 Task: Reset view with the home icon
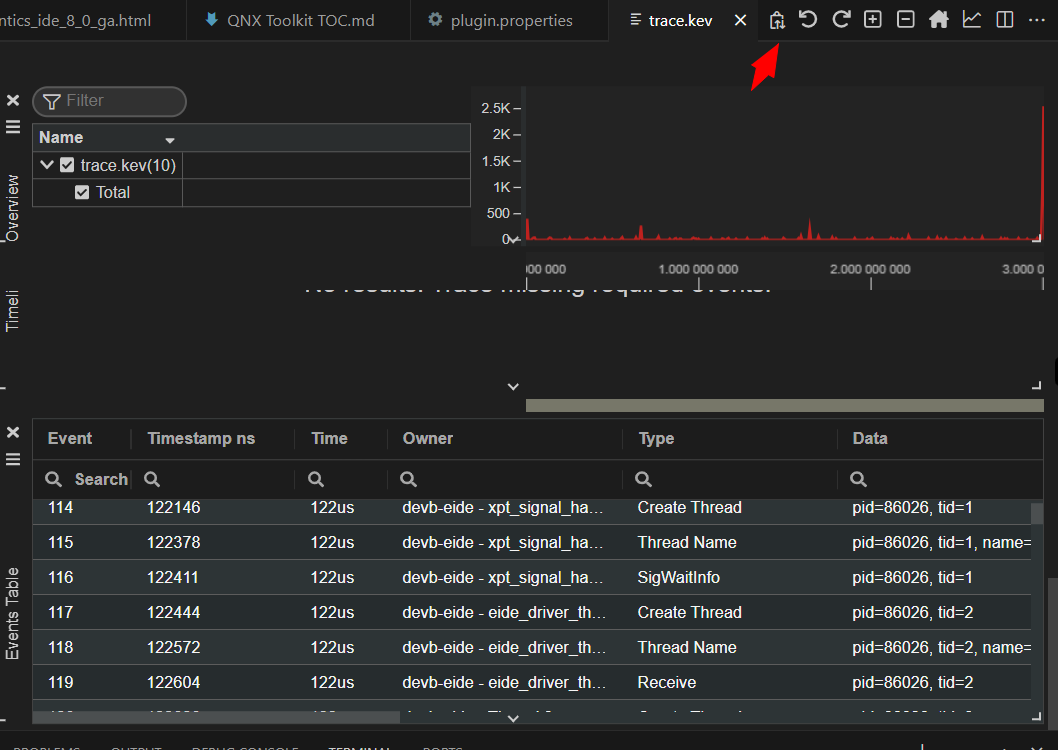(x=939, y=20)
